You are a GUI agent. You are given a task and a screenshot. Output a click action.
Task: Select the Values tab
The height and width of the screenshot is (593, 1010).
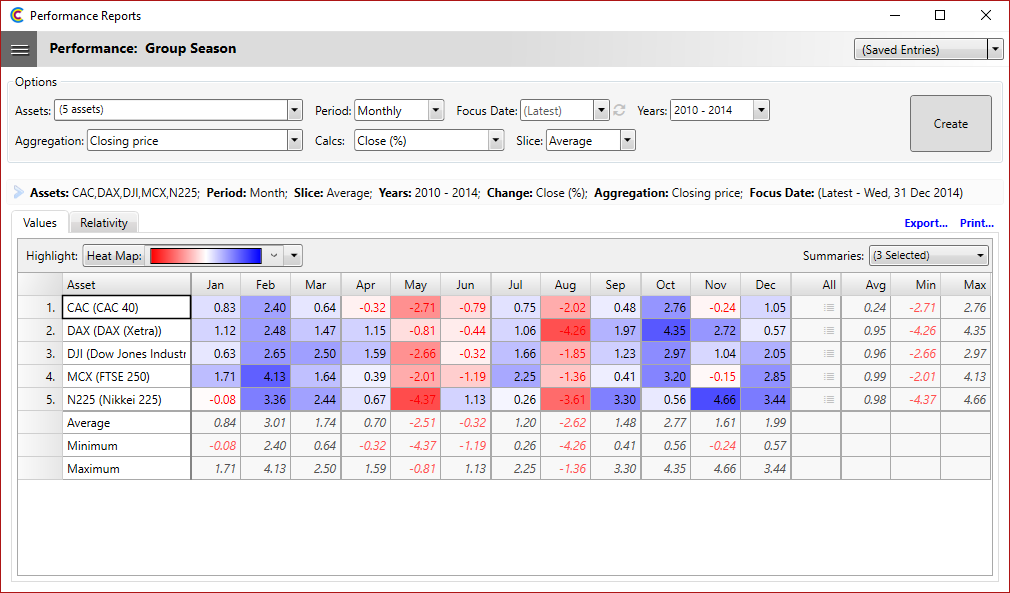pyautogui.click(x=40, y=223)
